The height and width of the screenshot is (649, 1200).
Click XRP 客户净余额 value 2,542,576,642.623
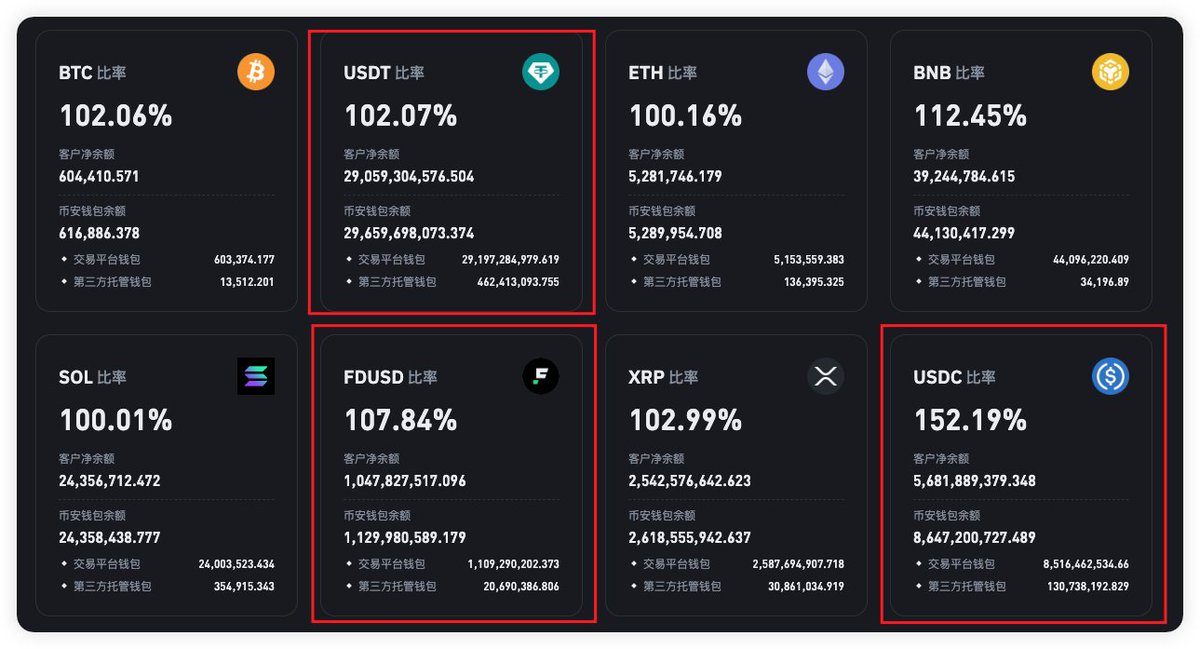pos(690,480)
